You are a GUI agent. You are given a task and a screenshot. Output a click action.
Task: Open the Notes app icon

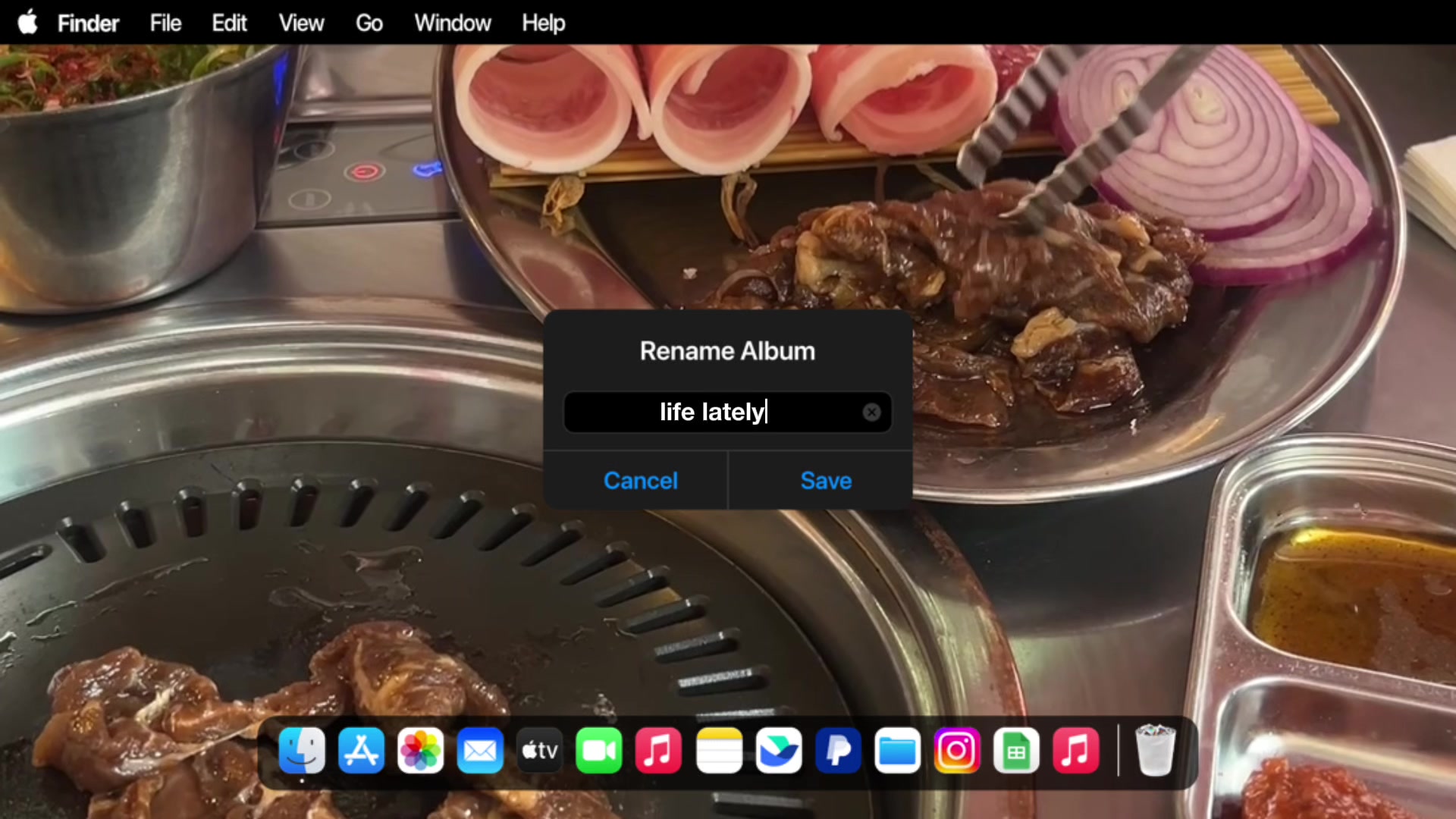719,751
